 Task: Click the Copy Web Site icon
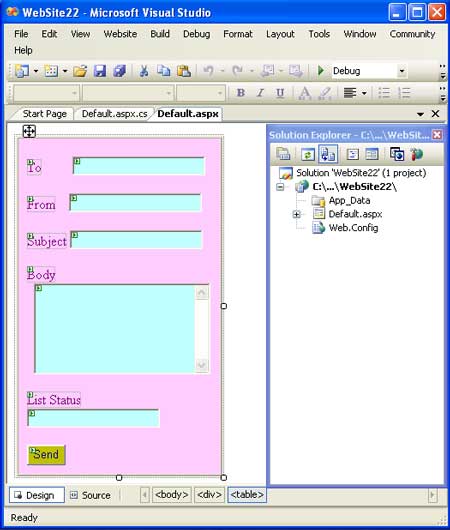click(x=397, y=154)
